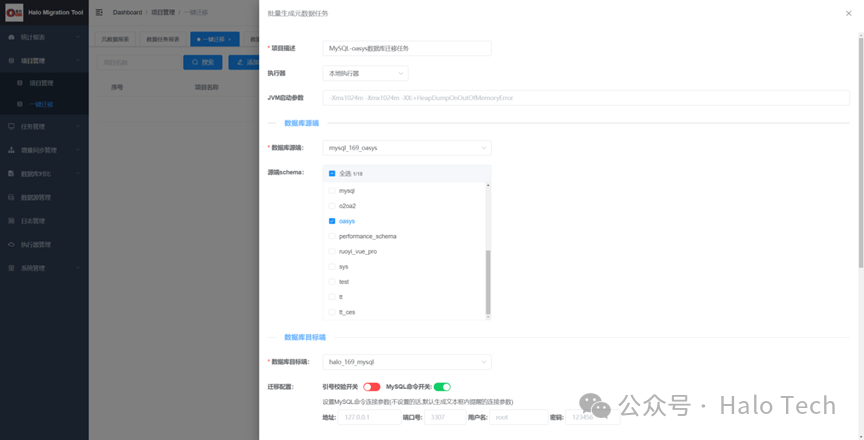864x440 pixels.
Task: Expand the 任务管理 sidebar chevron
Action: click(78, 126)
